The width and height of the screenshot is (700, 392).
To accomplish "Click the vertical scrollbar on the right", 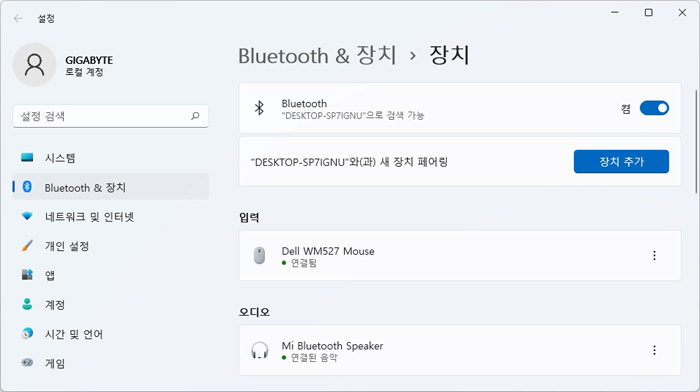I will [696, 142].
